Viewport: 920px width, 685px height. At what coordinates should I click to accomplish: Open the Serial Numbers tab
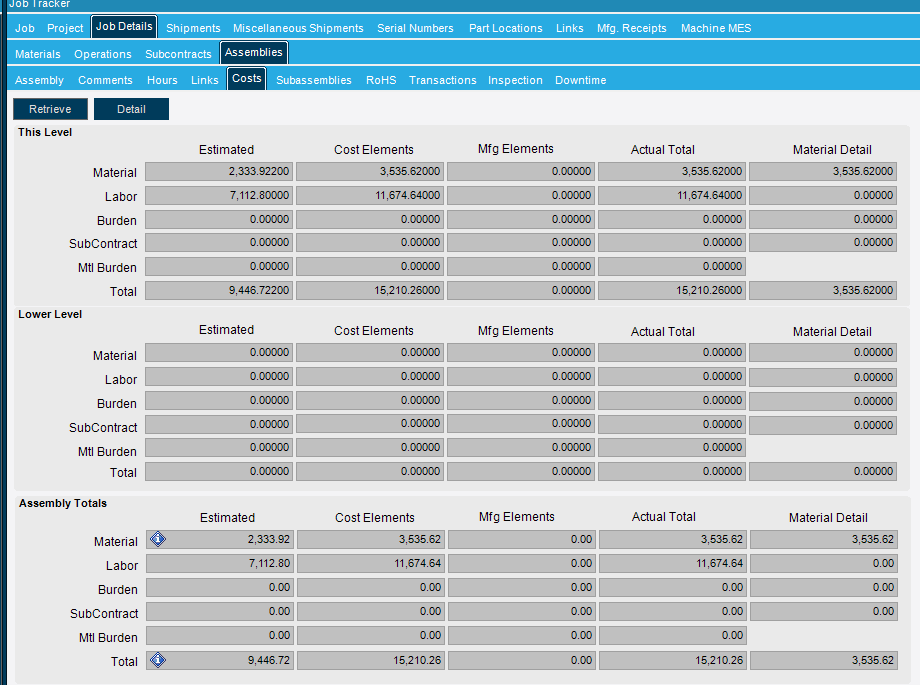click(415, 28)
